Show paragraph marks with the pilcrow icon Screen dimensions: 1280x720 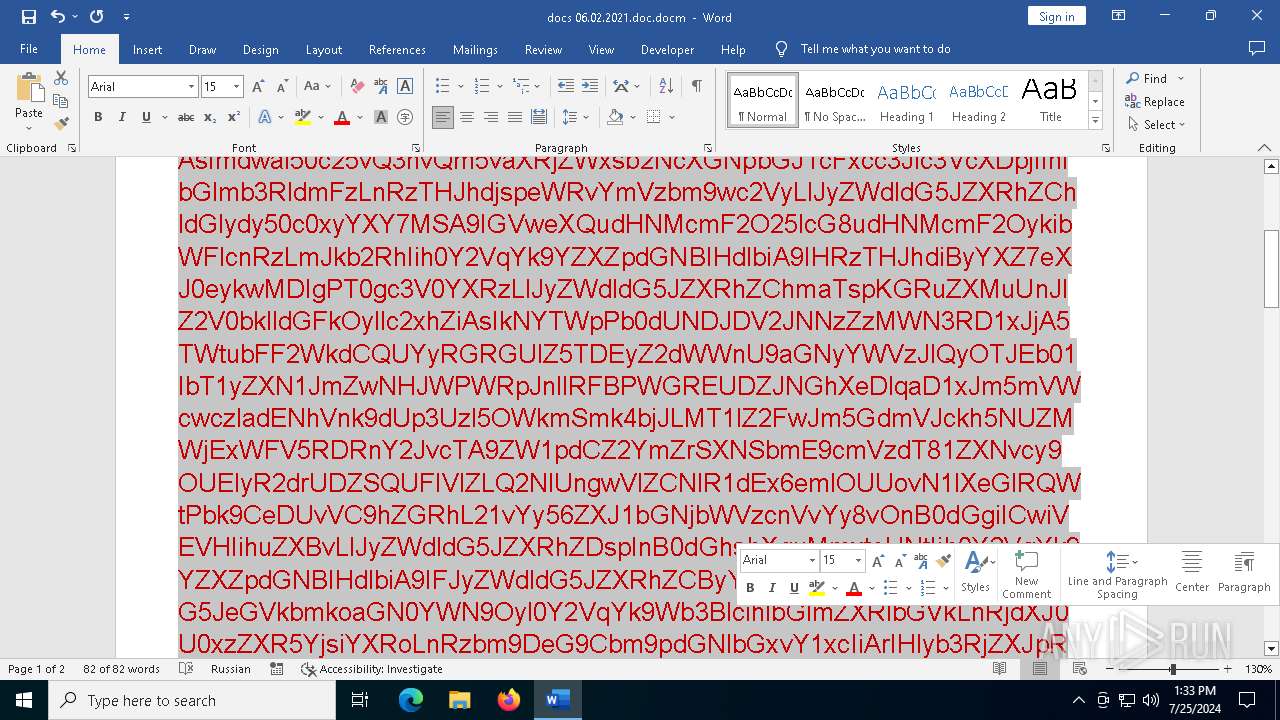696,87
